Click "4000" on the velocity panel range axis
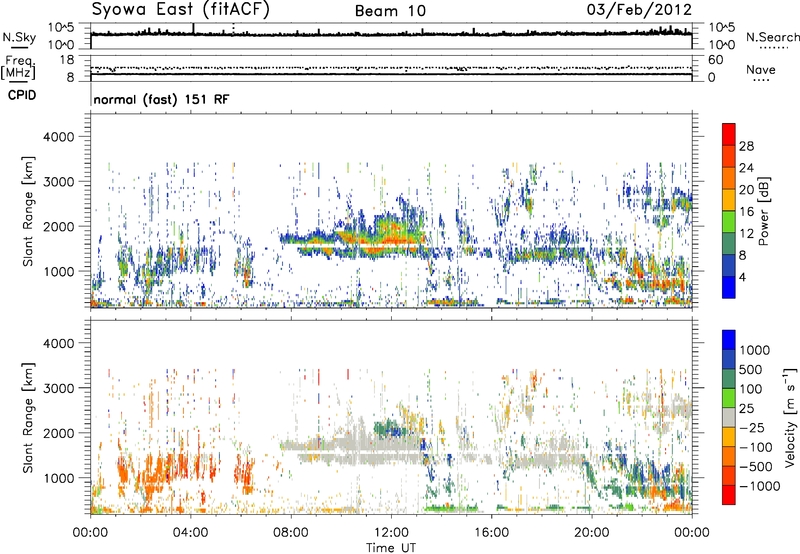 (x=59, y=344)
